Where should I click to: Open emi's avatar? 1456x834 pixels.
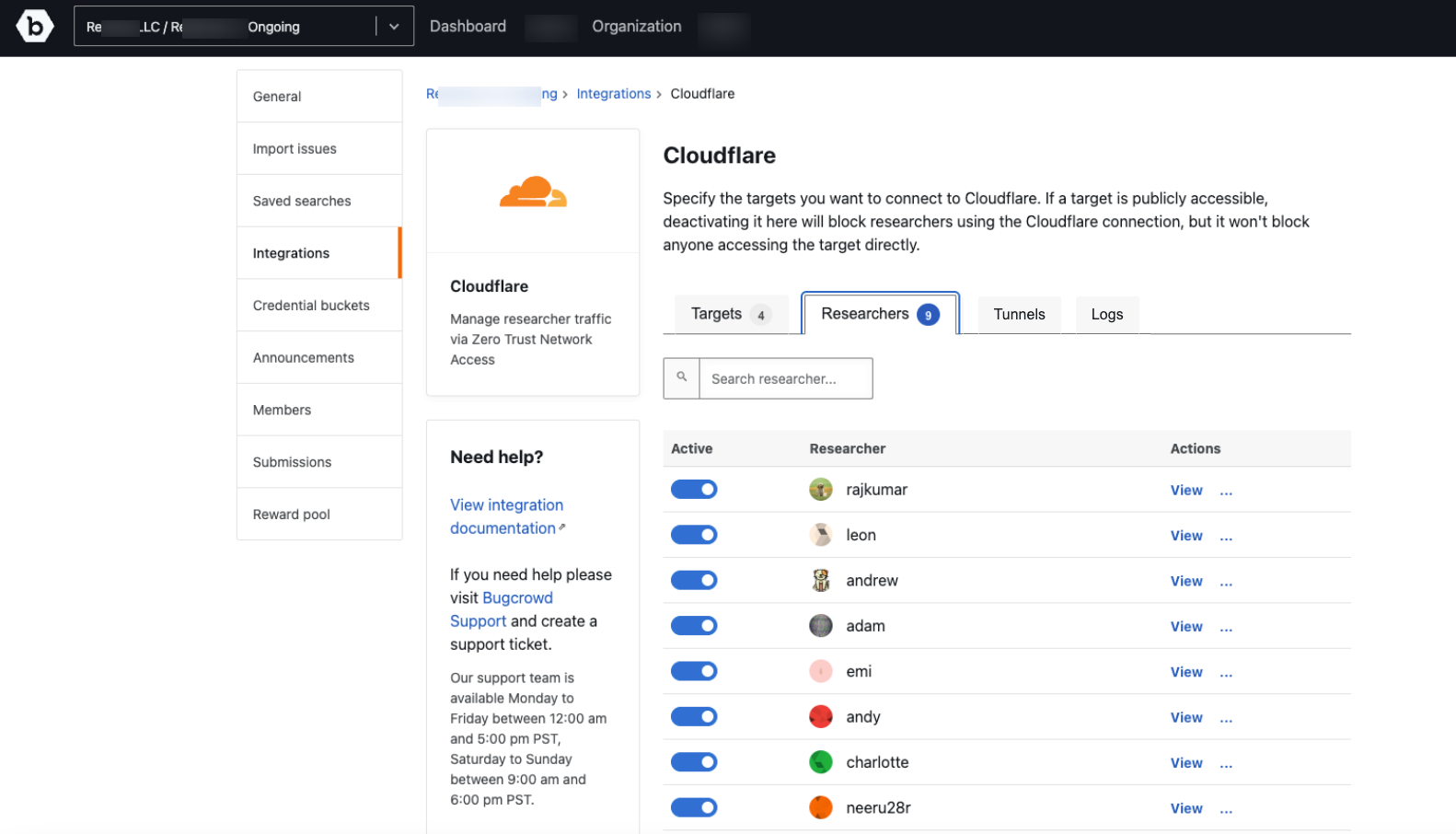pyautogui.click(x=820, y=671)
